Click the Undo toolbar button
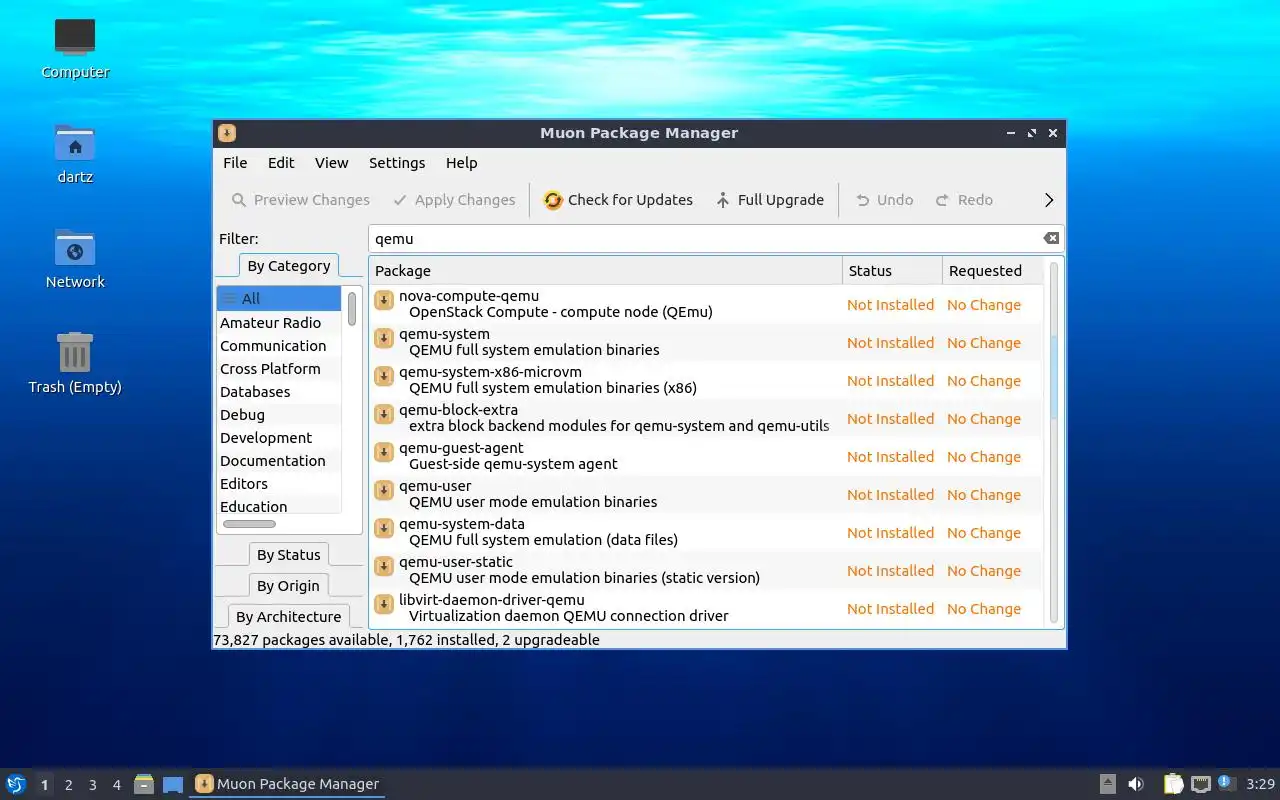 [x=884, y=200]
